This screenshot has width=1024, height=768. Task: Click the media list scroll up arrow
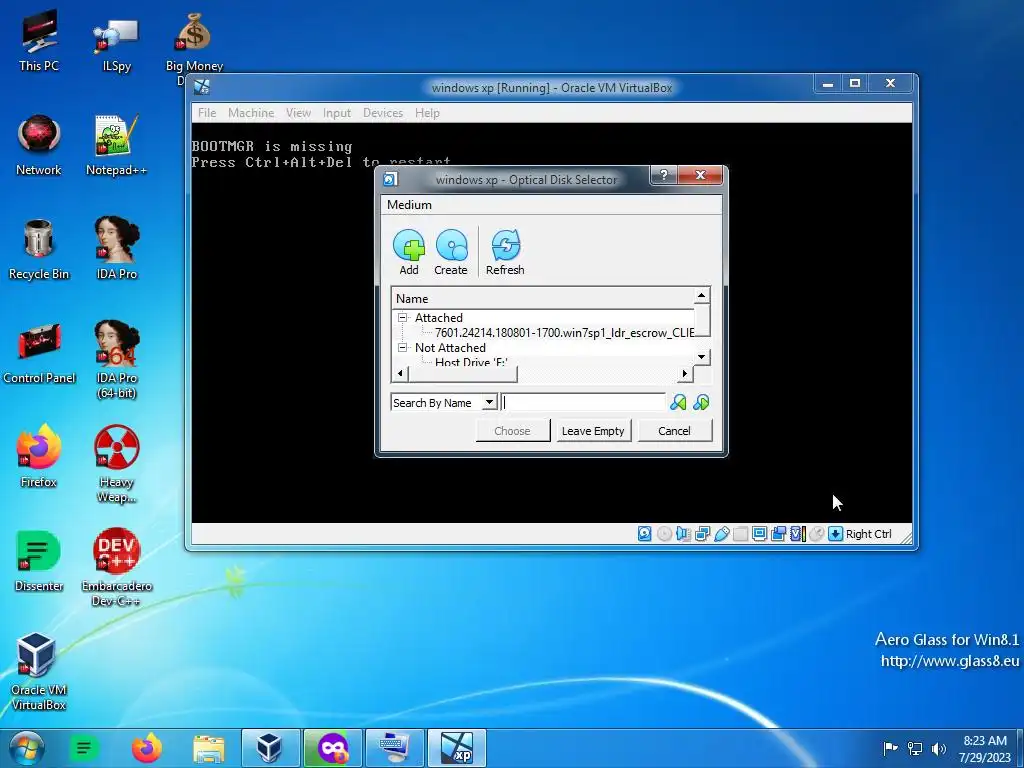click(x=701, y=295)
